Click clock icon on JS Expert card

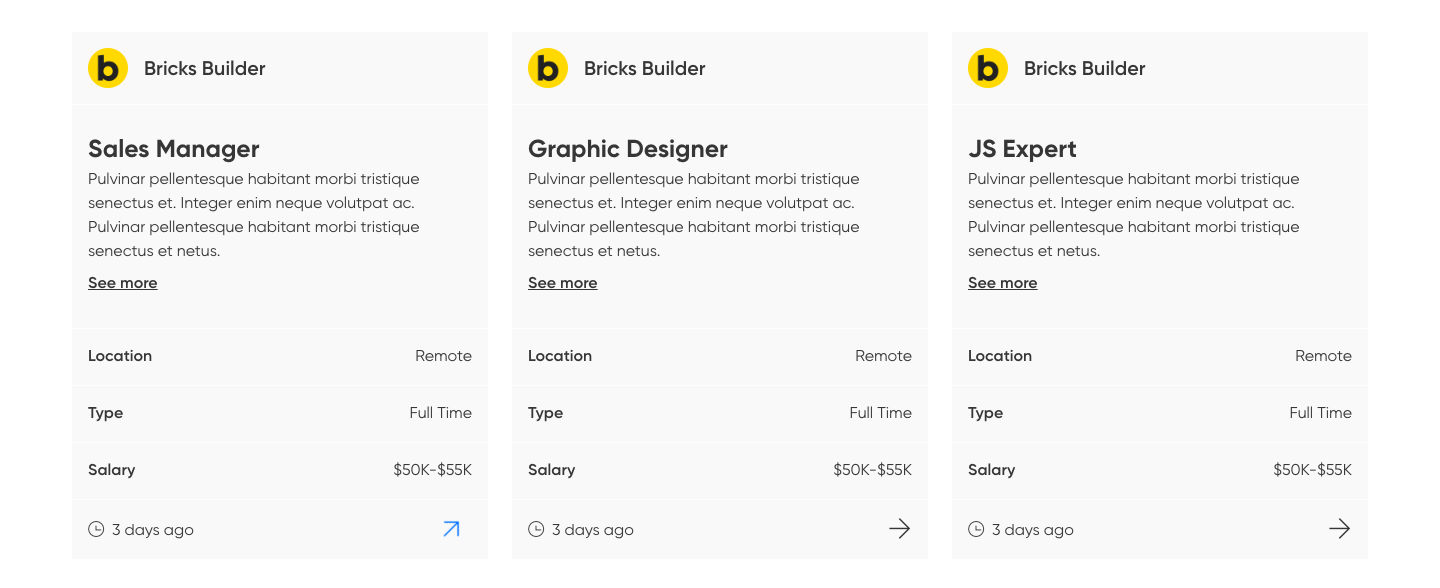point(976,529)
